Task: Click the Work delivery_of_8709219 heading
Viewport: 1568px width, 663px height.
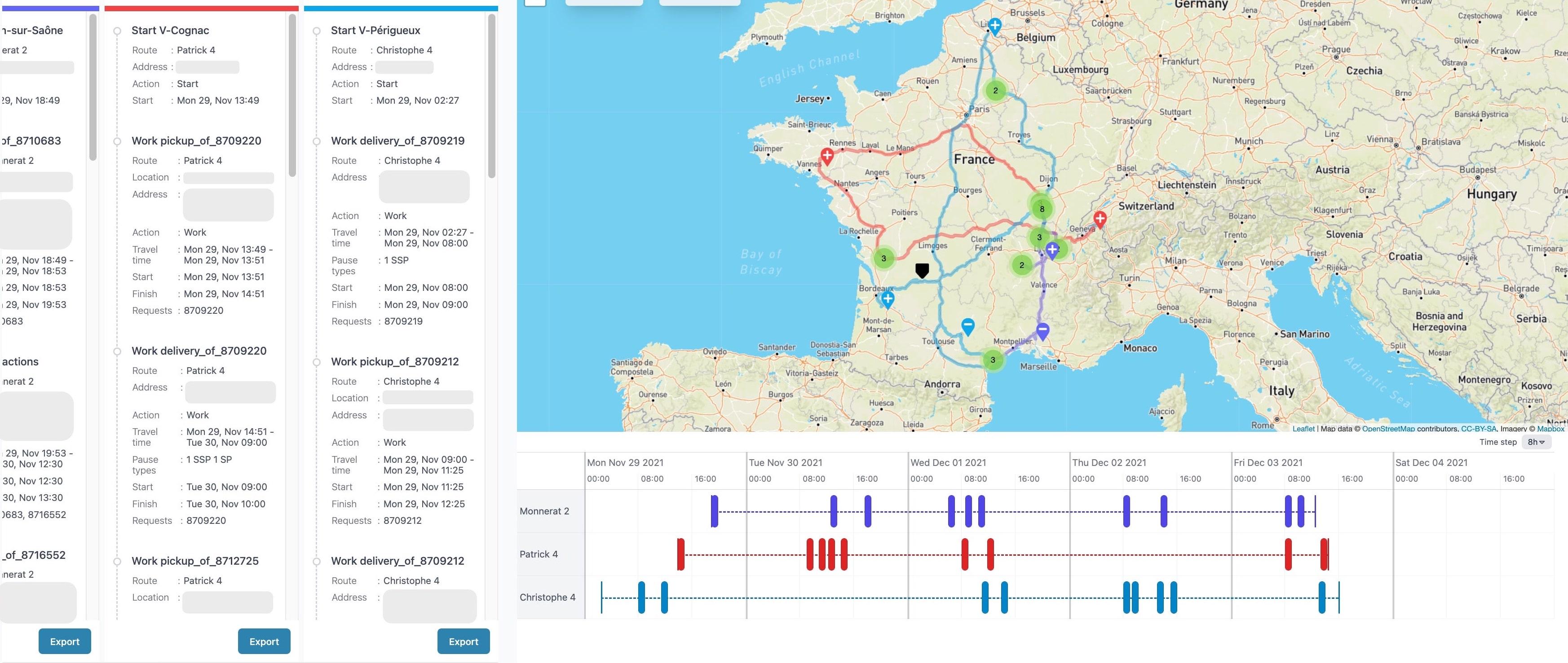Action: pyautogui.click(x=398, y=141)
